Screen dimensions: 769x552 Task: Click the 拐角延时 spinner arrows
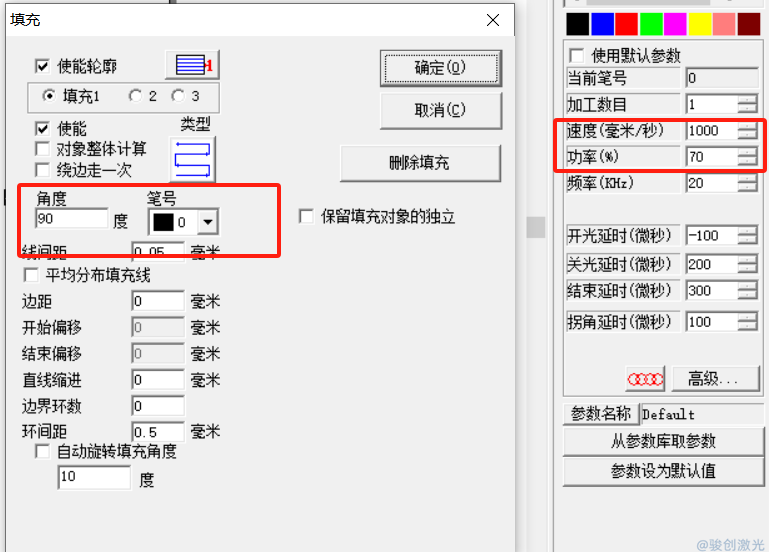[x=748, y=322]
